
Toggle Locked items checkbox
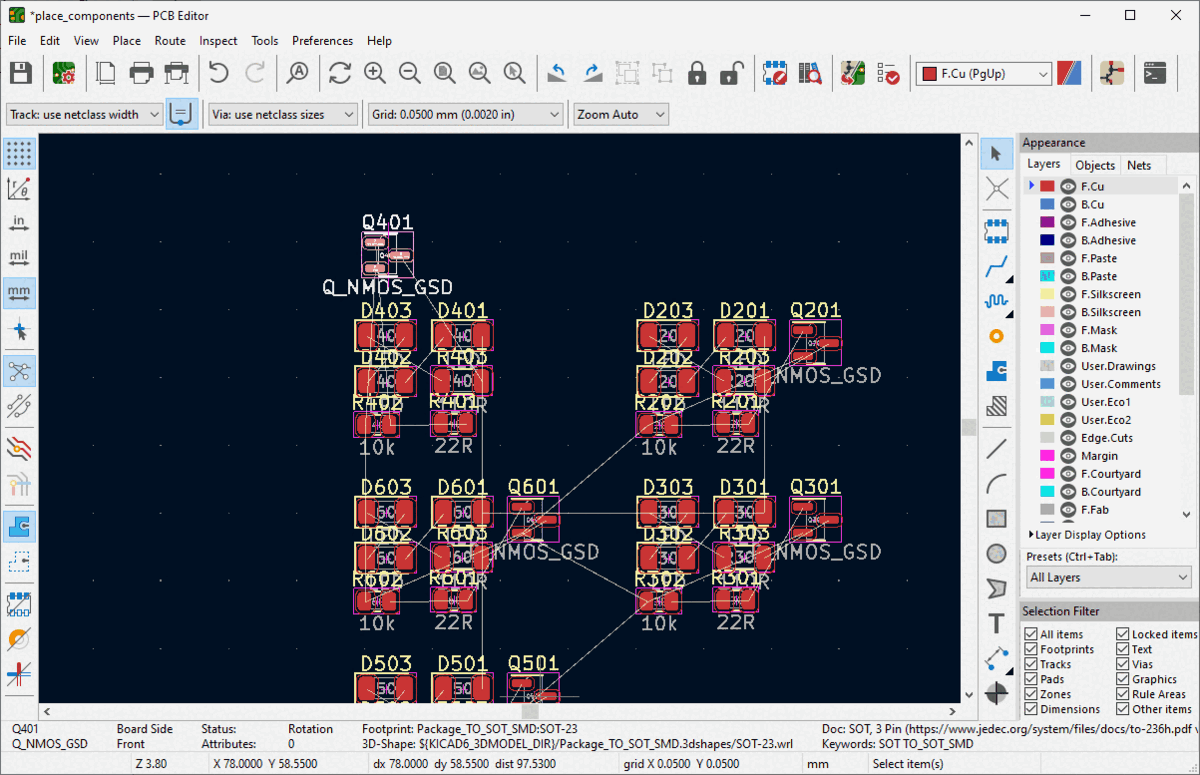pos(1123,634)
